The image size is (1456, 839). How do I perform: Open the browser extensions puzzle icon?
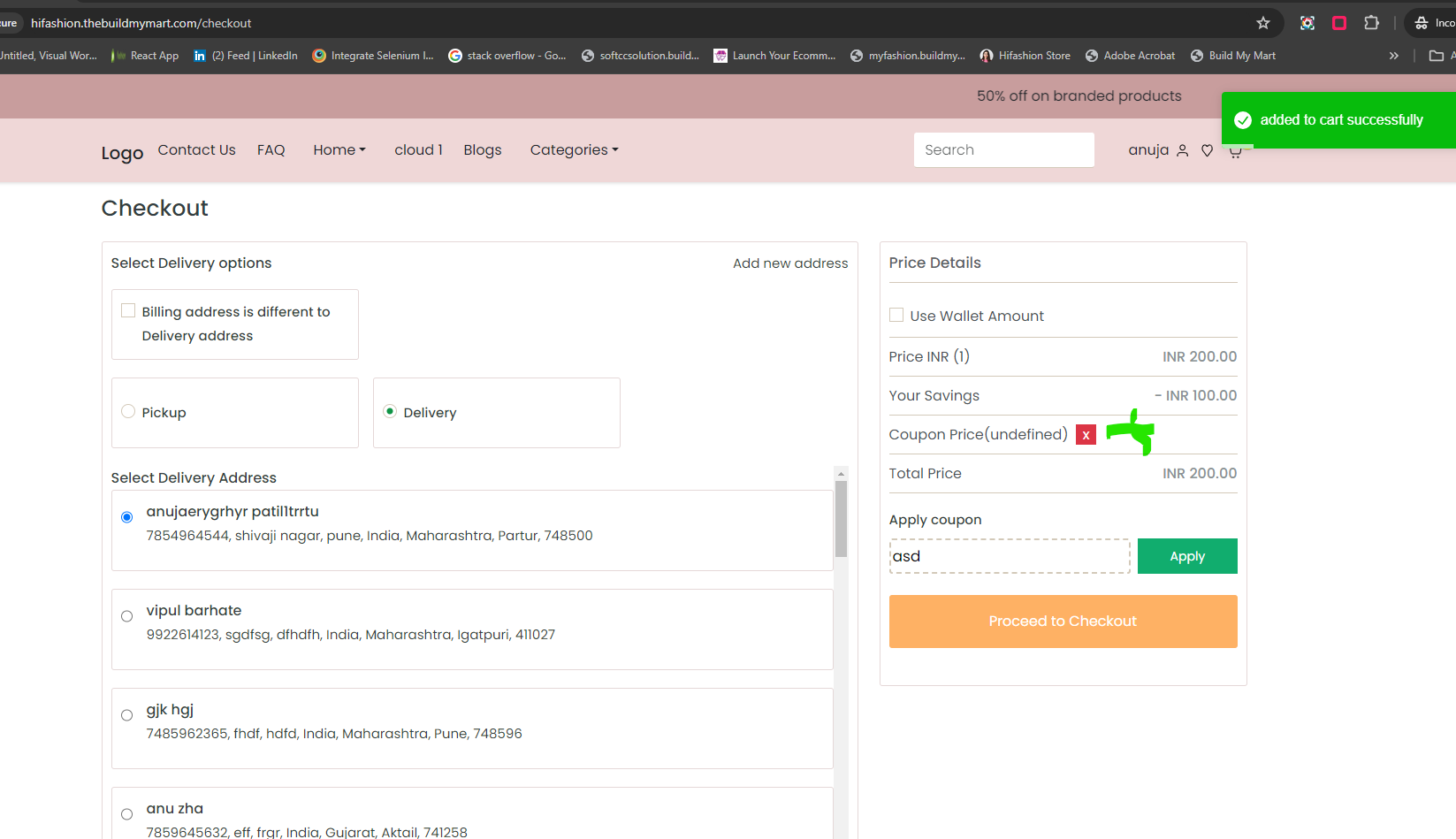[1371, 23]
